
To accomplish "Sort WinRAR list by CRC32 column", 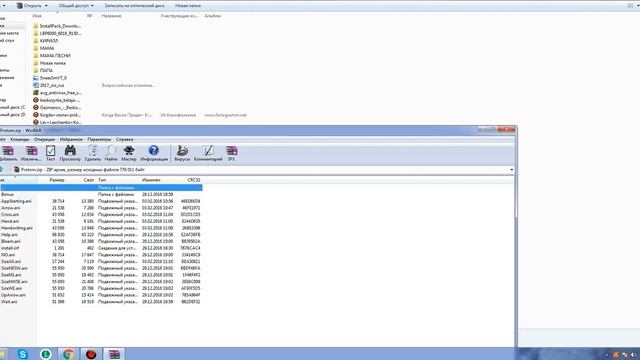I will (193, 180).
